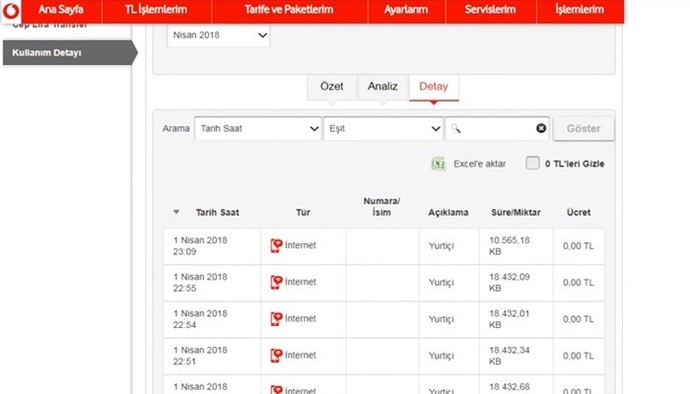
Task: Click the Numara/İsim column header
Action: pyautogui.click(x=382, y=206)
